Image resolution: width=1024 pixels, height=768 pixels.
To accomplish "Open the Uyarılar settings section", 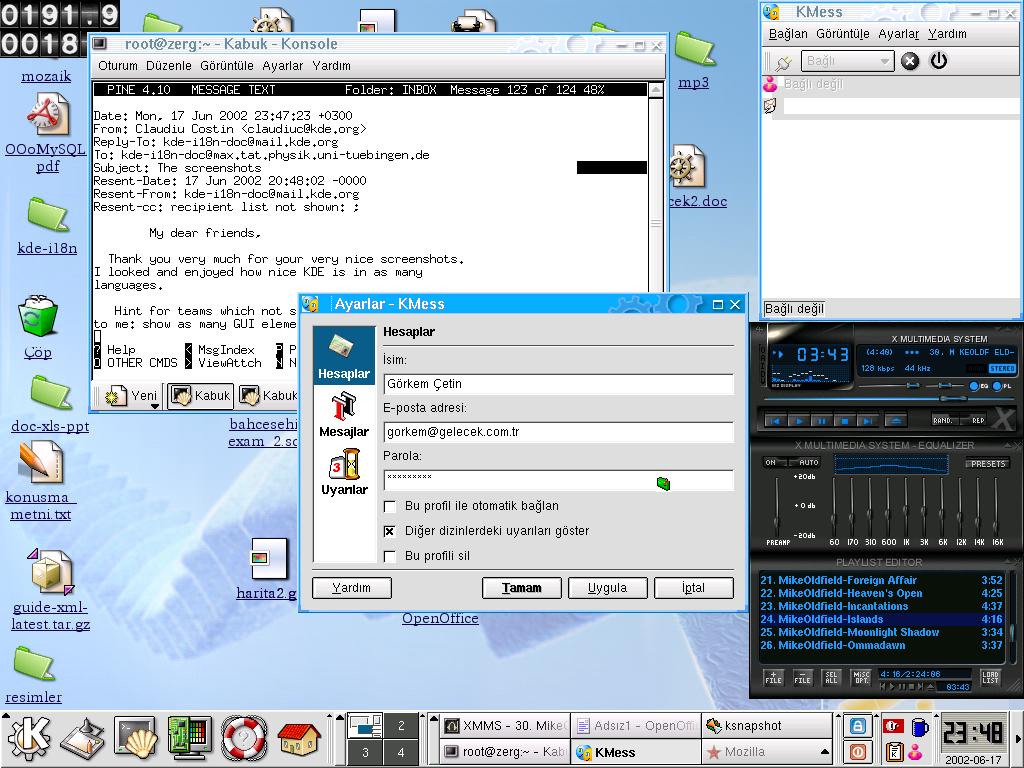I will coord(343,472).
